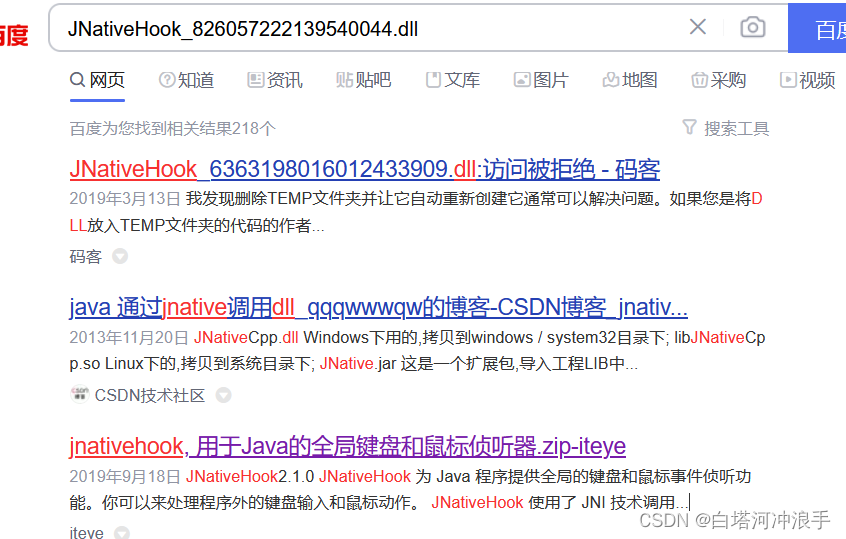The width and height of the screenshot is (846, 539).
Task: Click the Baidu logo
Action: (13, 36)
